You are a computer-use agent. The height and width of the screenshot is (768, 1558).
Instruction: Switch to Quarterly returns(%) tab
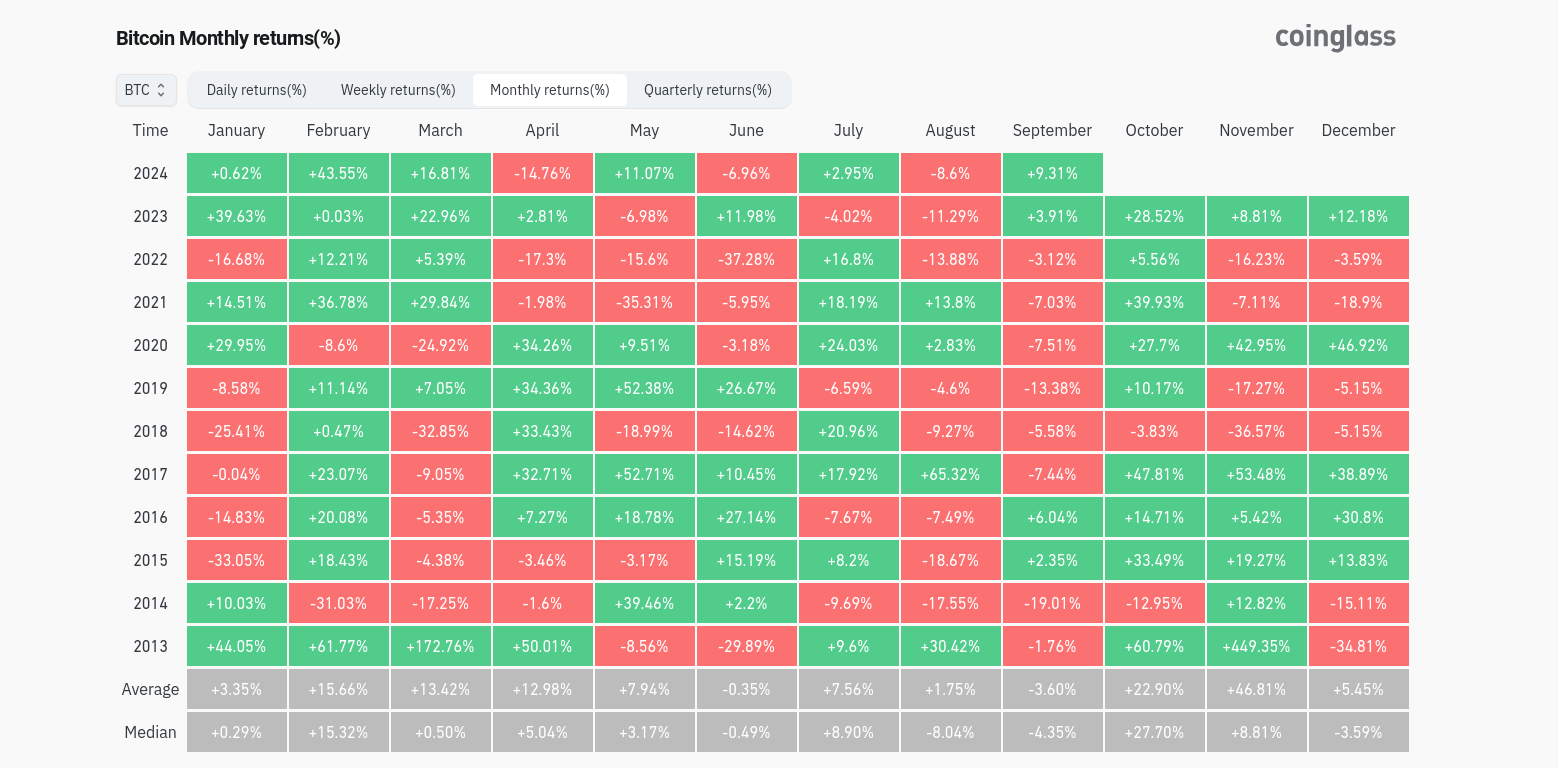pos(707,90)
